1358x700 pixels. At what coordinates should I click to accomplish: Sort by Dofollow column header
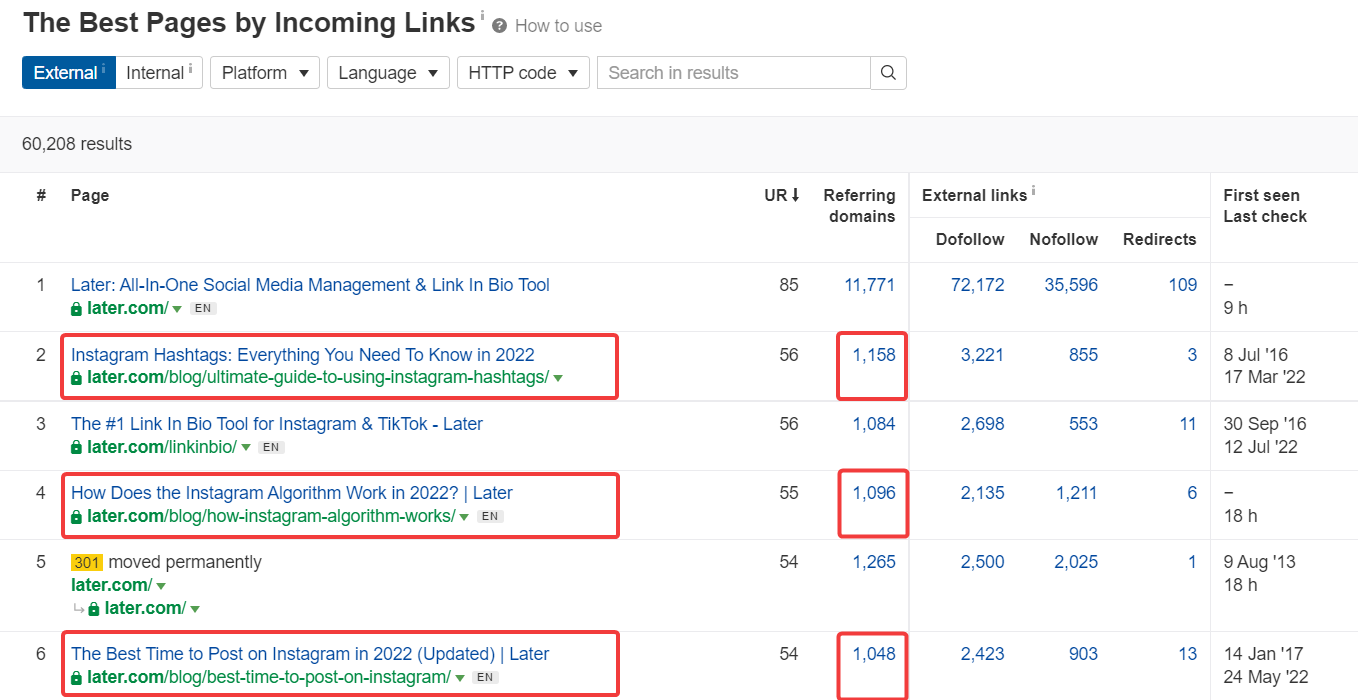point(970,240)
